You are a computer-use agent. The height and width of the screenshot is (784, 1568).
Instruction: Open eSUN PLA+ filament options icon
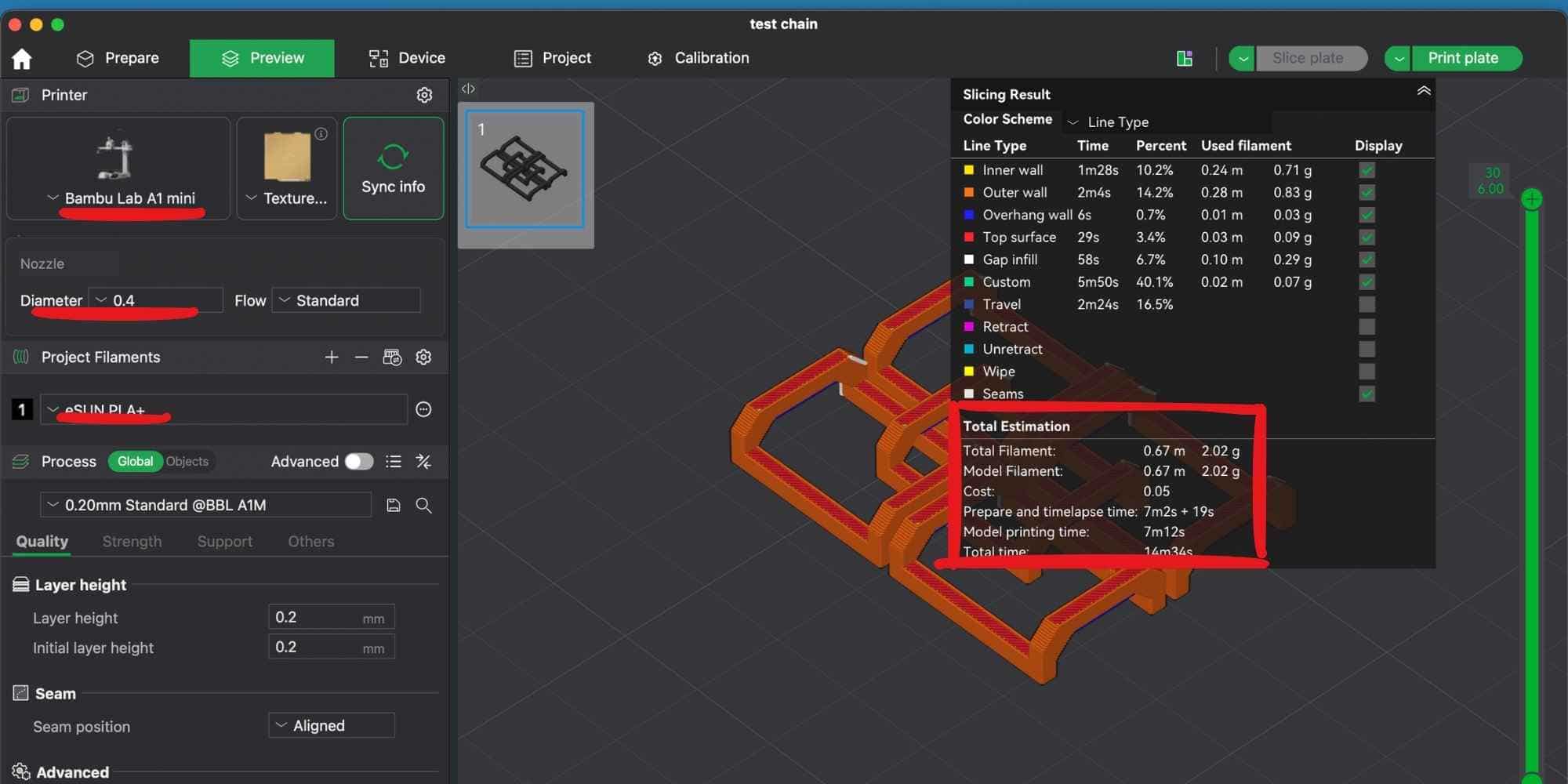click(x=423, y=409)
